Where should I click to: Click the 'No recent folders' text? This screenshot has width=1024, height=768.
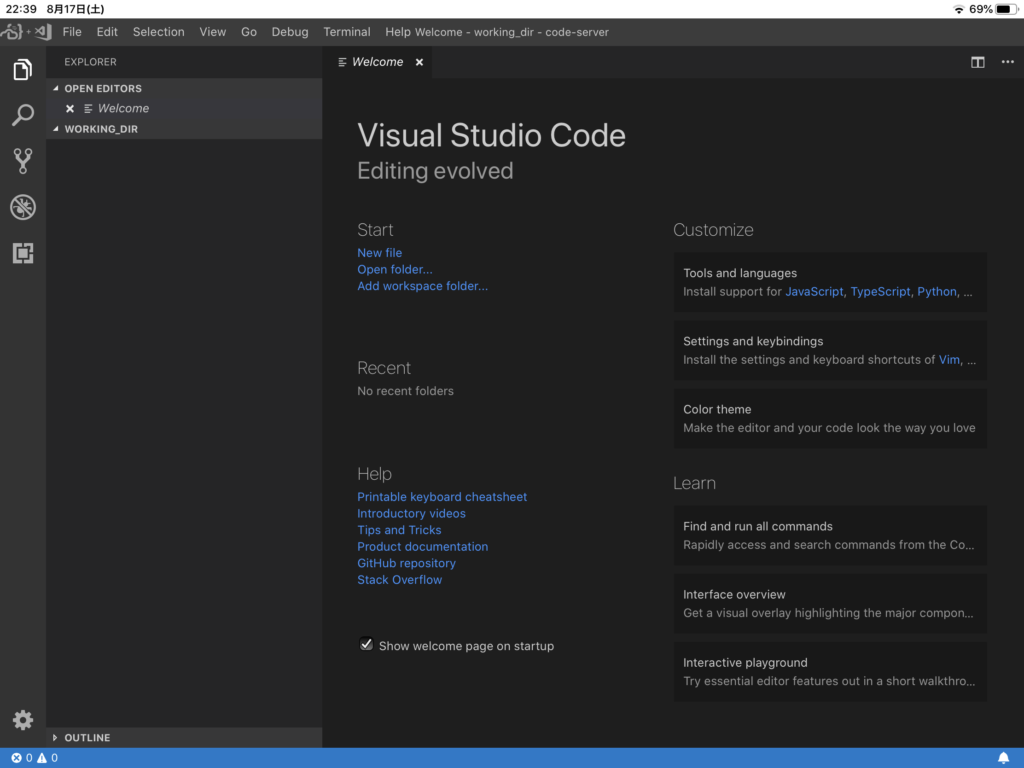click(406, 391)
